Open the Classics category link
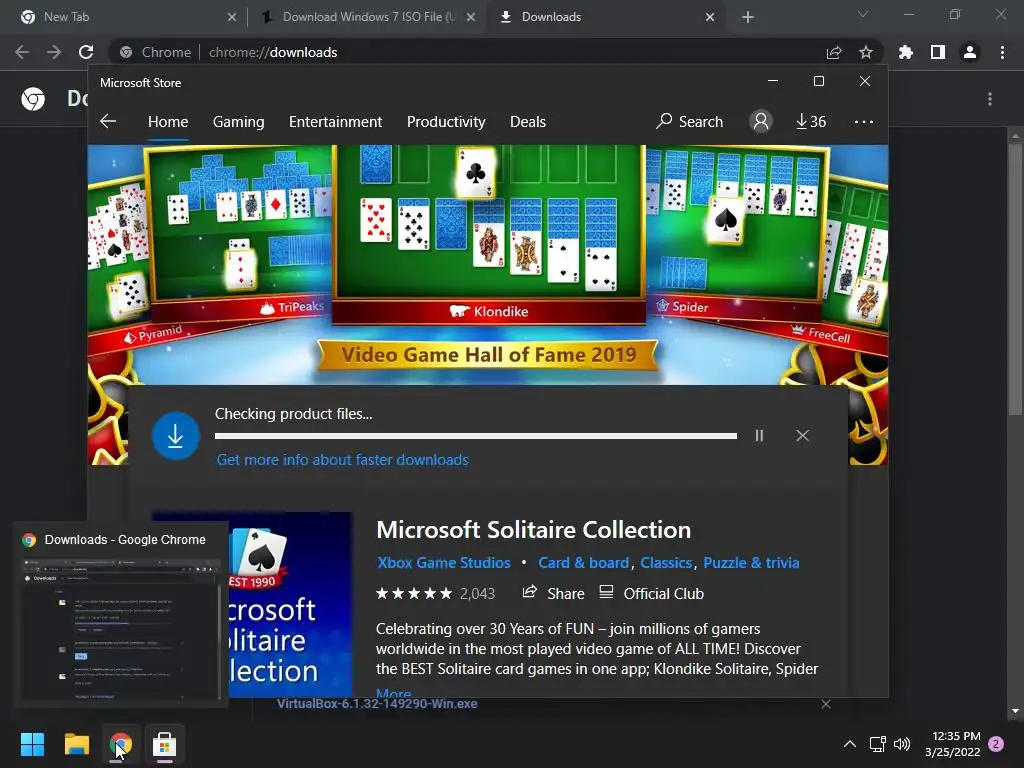This screenshot has height=768, width=1024. (665, 562)
